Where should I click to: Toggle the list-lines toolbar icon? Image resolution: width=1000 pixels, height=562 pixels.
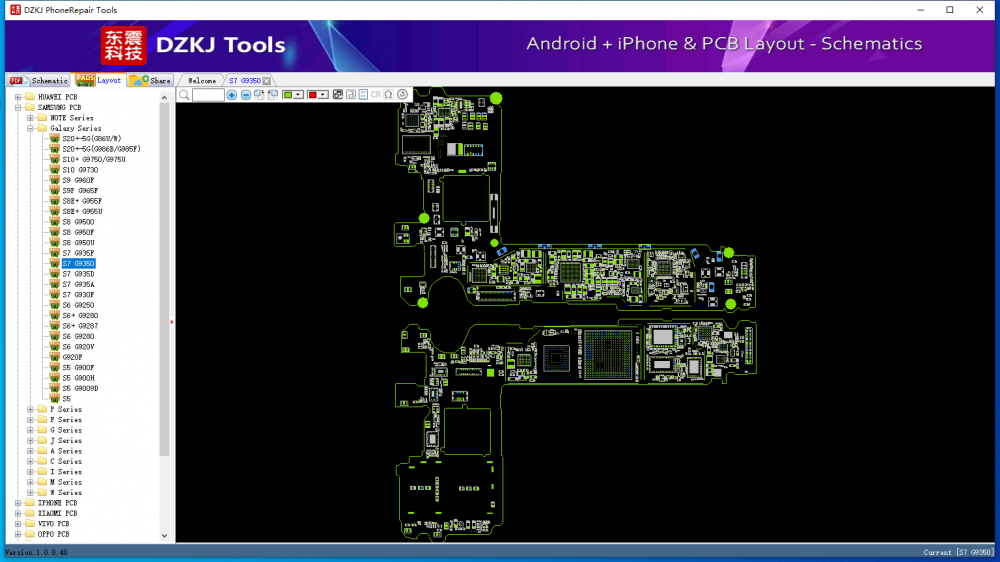pyautogui.click(x=363, y=95)
